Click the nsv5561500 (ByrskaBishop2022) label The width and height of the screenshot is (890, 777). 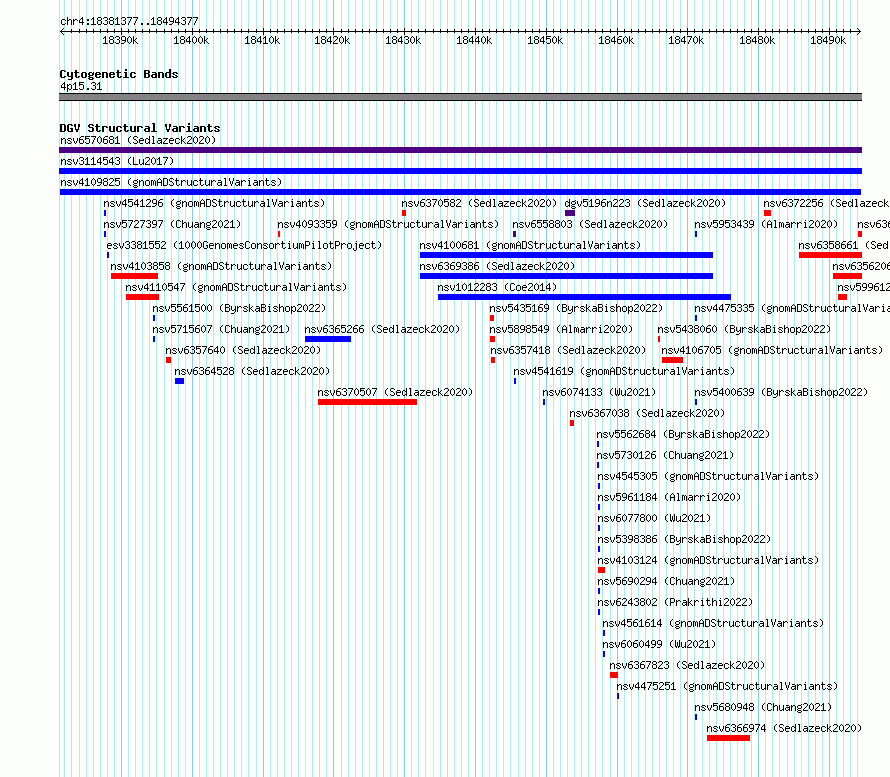(239, 308)
